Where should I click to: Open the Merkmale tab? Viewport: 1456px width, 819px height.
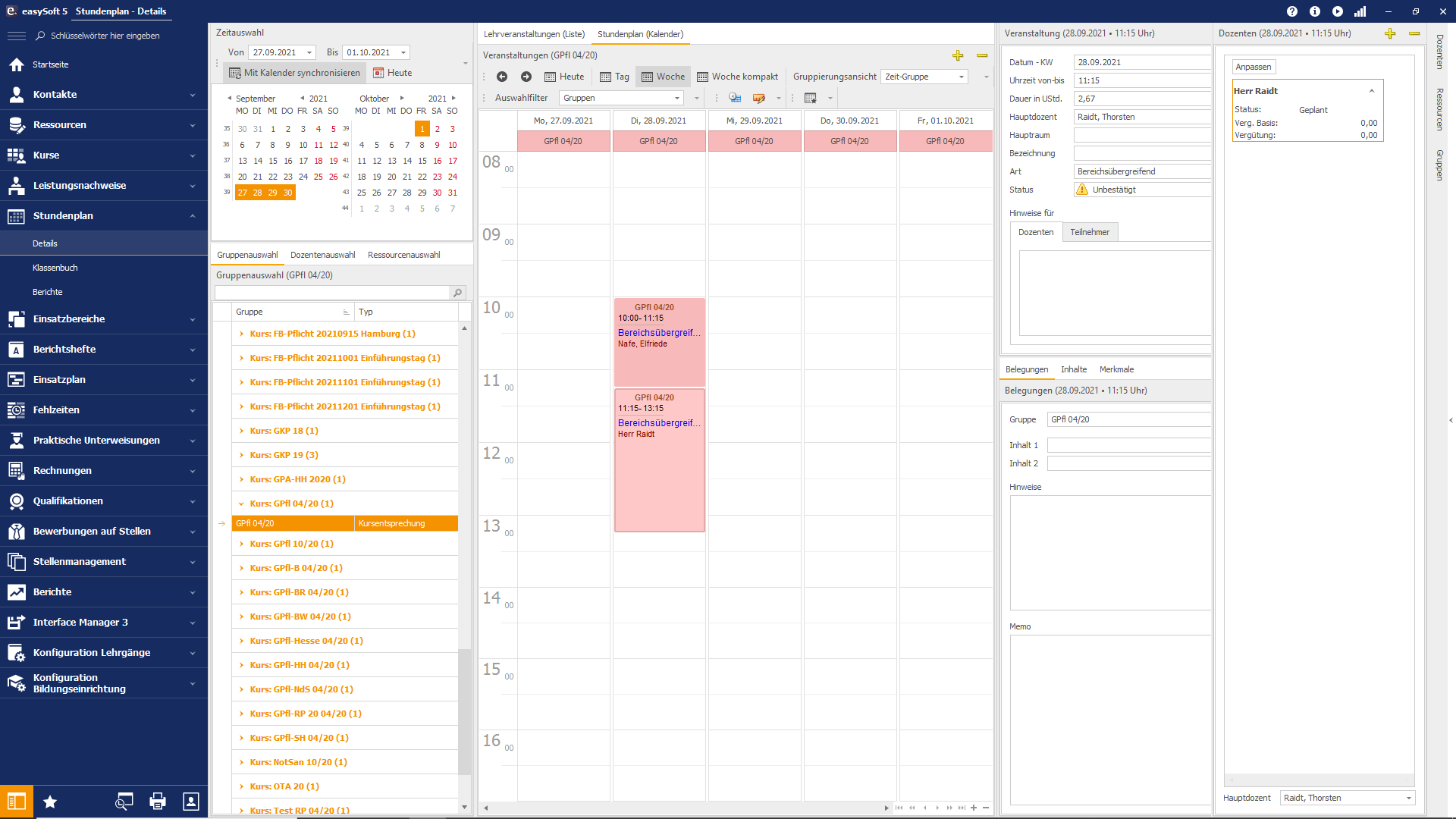pyautogui.click(x=1116, y=369)
